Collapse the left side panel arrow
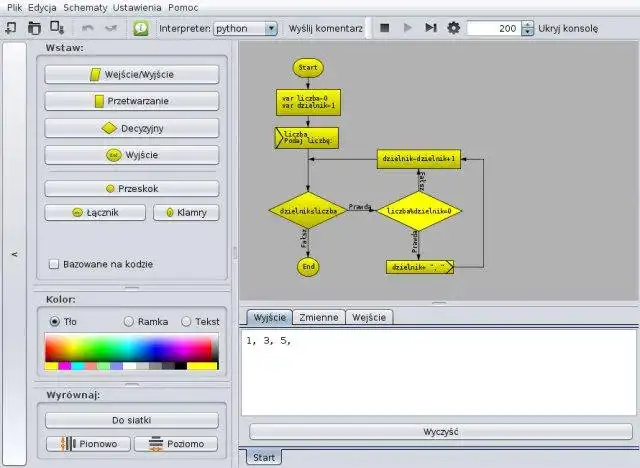 point(15,254)
